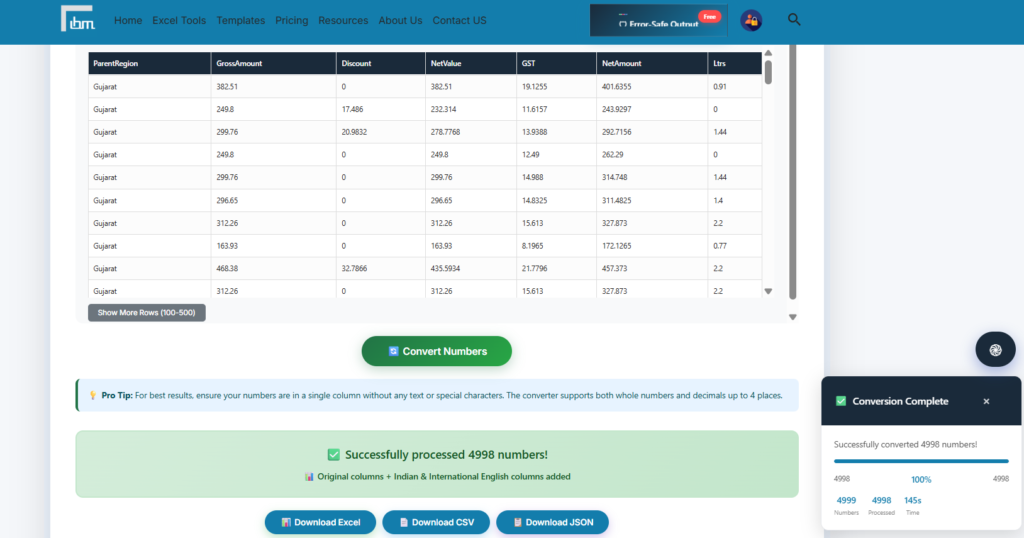The height and width of the screenshot is (538, 1024).
Task: Open the Resources menu
Action: [x=343, y=20]
